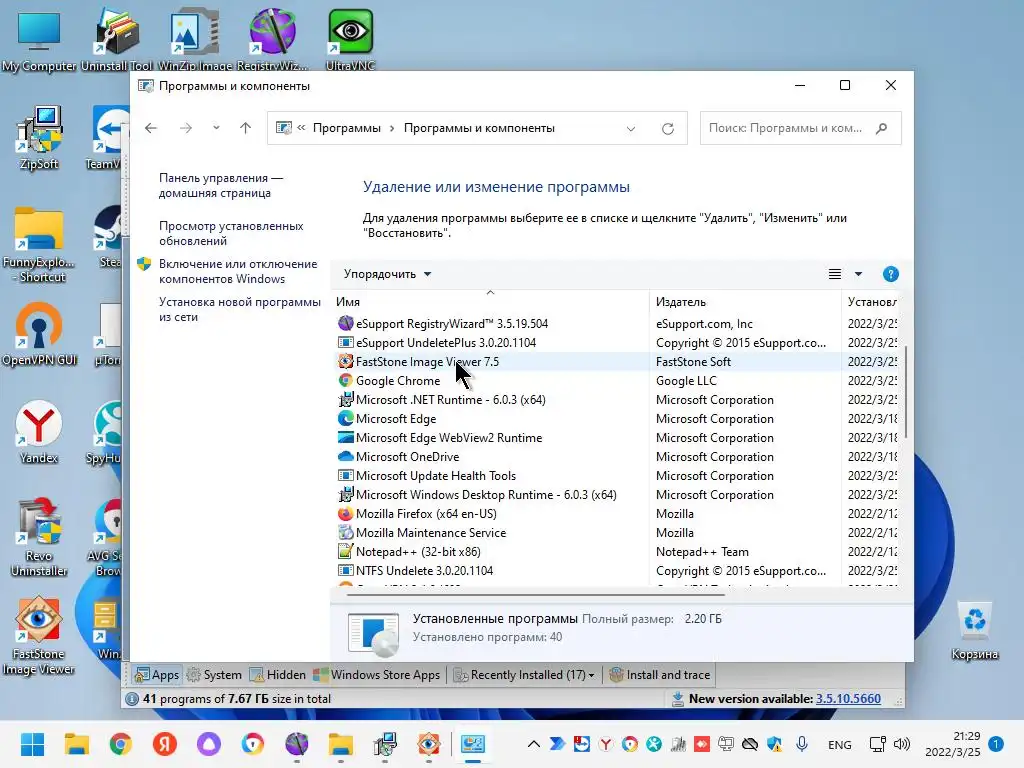
Task: Sort by the Имя column header
Action: pyautogui.click(x=491, y=302)
